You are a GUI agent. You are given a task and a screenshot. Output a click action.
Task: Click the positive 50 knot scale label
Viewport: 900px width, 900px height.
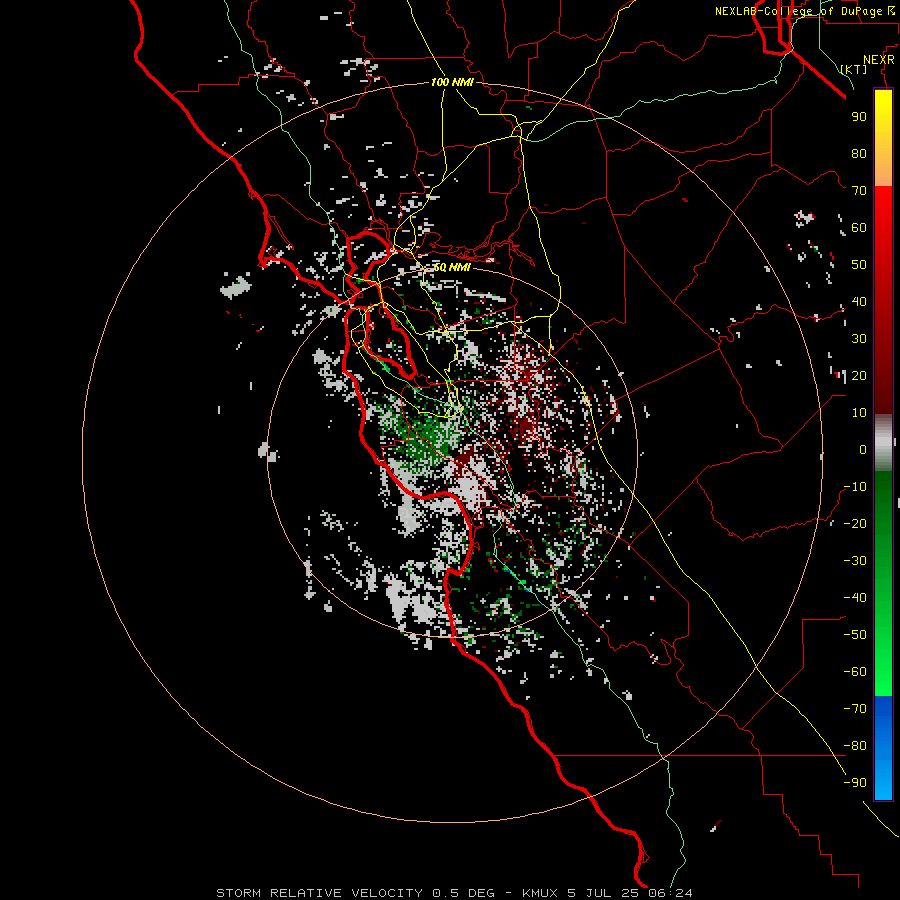[x=859, y=265]
